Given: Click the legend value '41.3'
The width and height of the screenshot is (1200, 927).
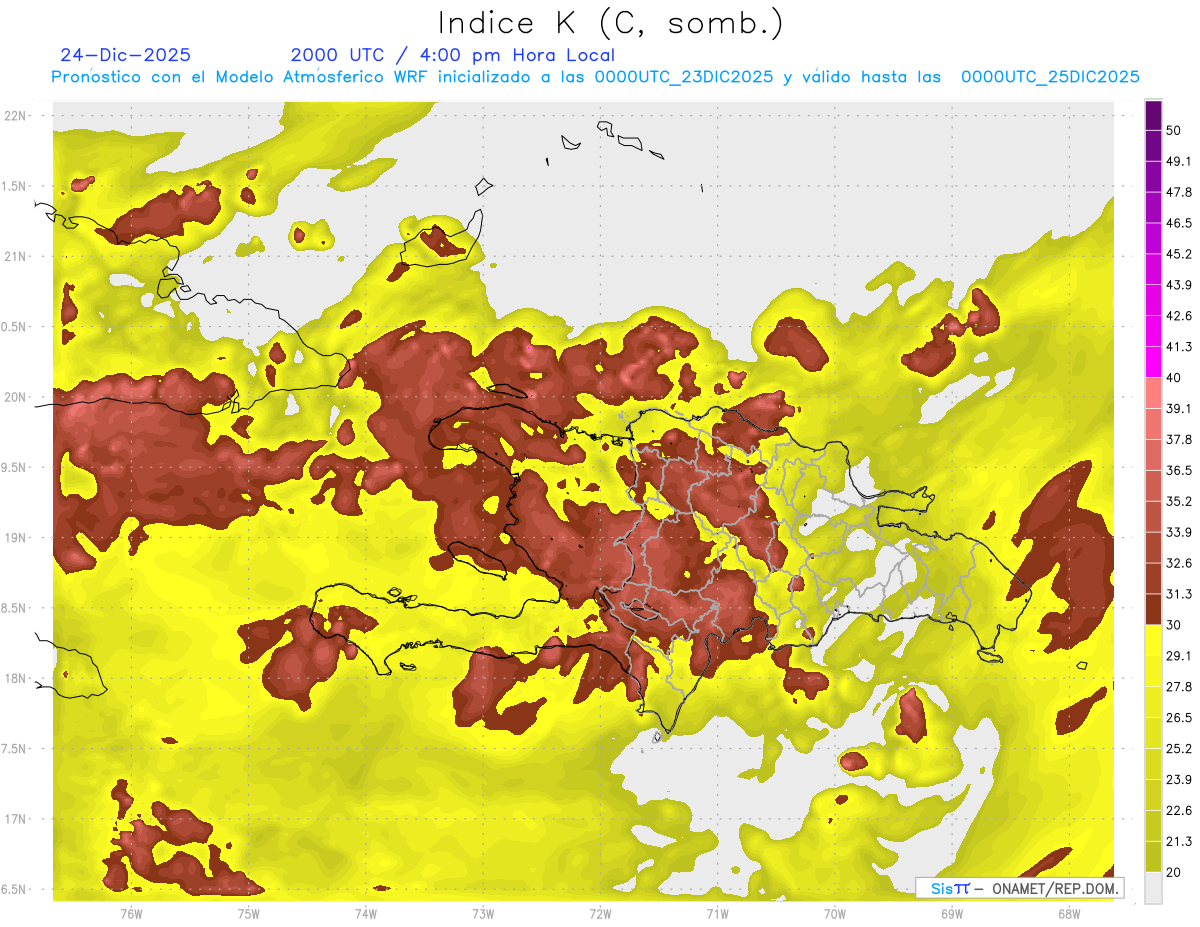Looking at the screenshot, I should 1179,347.
